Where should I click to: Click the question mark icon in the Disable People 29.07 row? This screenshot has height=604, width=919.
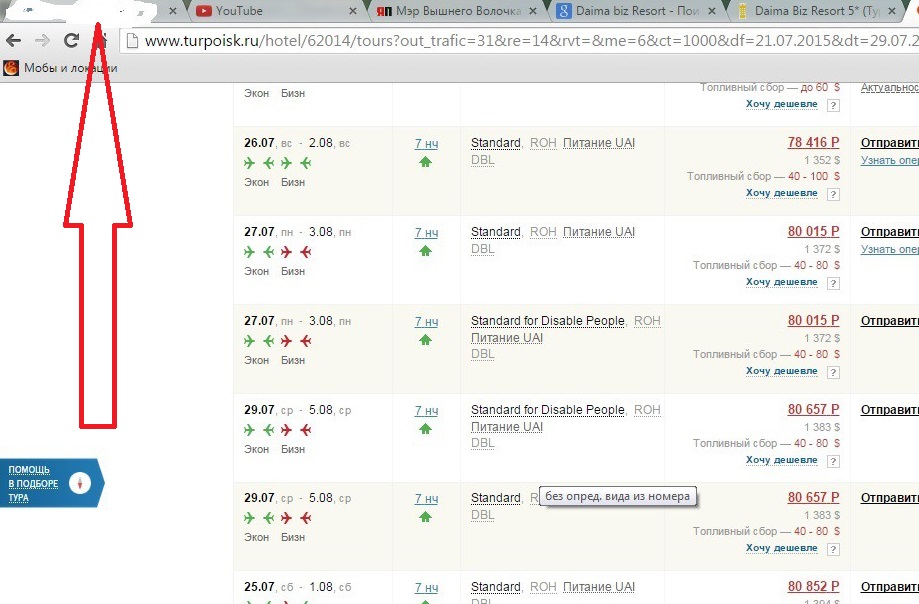(833, 462)
